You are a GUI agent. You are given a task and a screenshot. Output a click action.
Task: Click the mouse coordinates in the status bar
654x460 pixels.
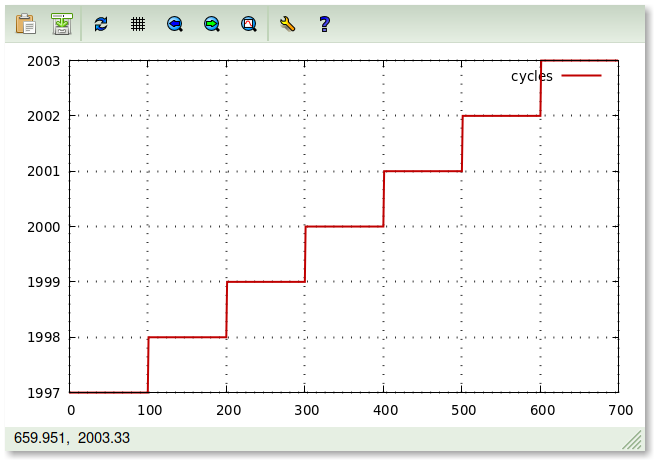72,438
